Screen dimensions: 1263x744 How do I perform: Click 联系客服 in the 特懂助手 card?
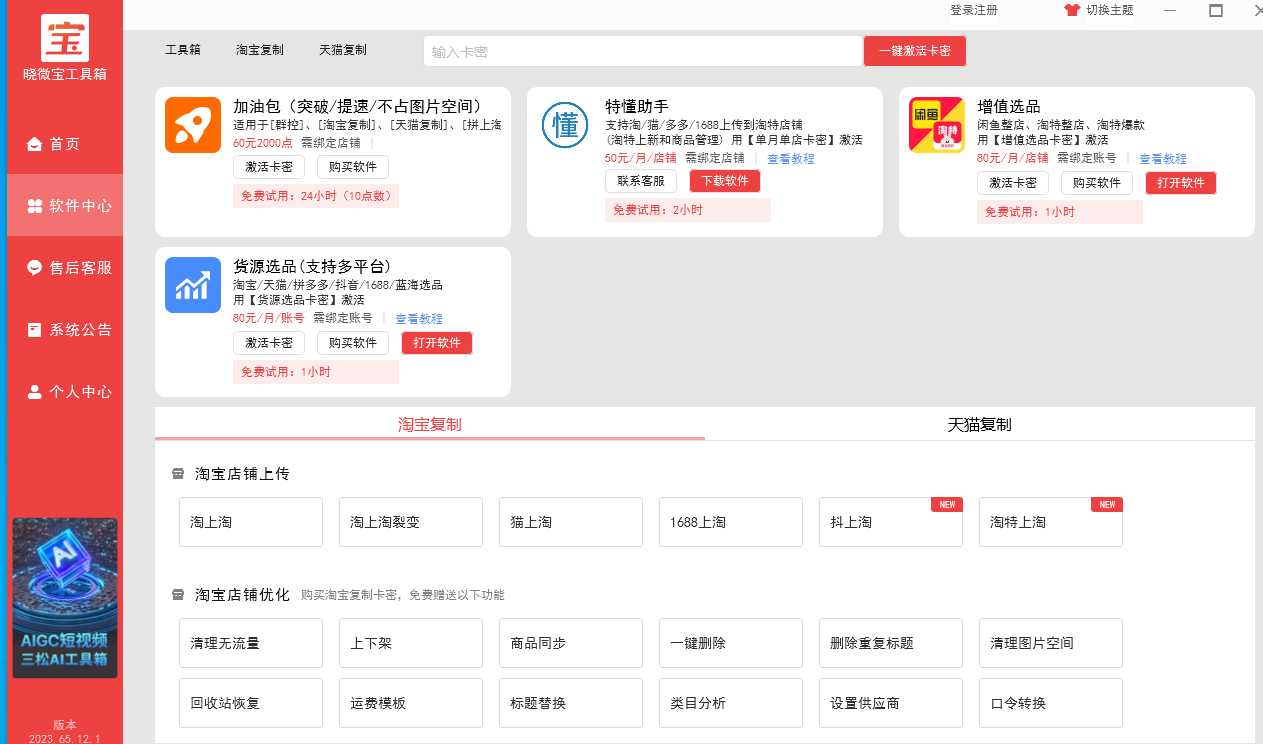pyautogui.click(x=641, y=181)
